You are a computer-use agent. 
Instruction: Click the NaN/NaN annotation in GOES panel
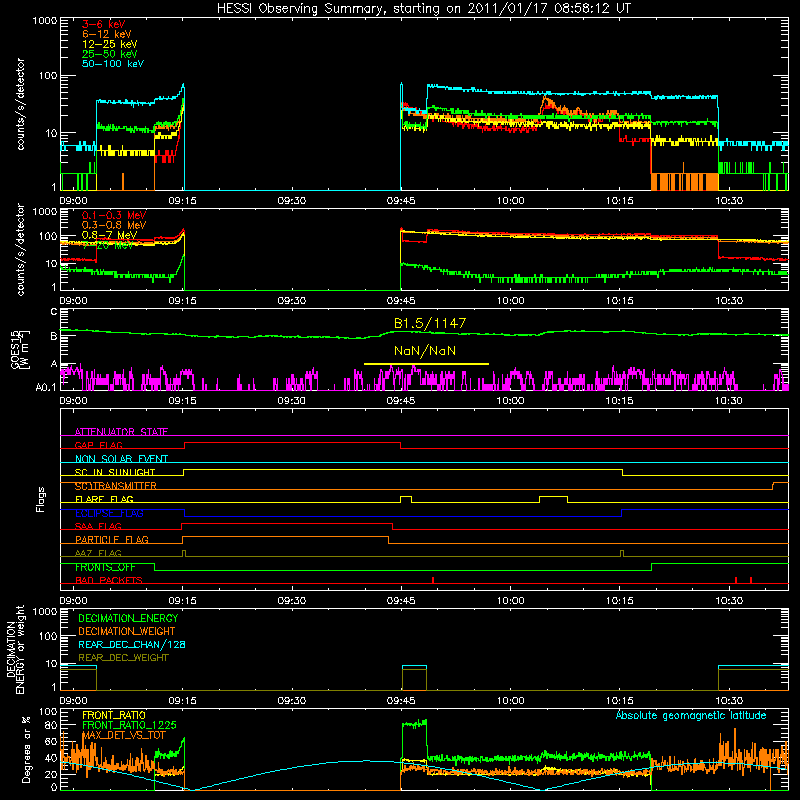(425, 351)
